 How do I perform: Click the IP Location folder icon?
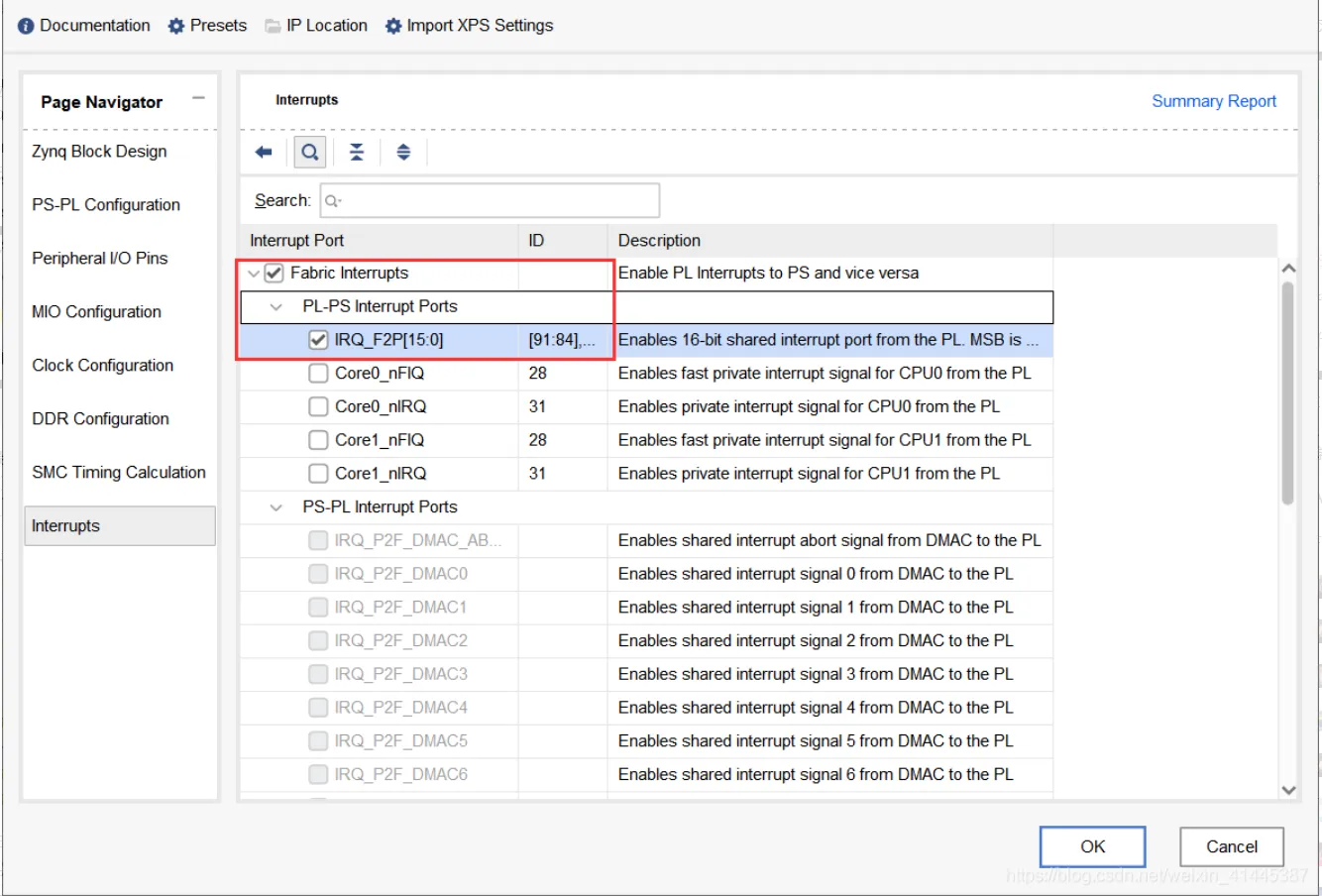coord(273,26)
